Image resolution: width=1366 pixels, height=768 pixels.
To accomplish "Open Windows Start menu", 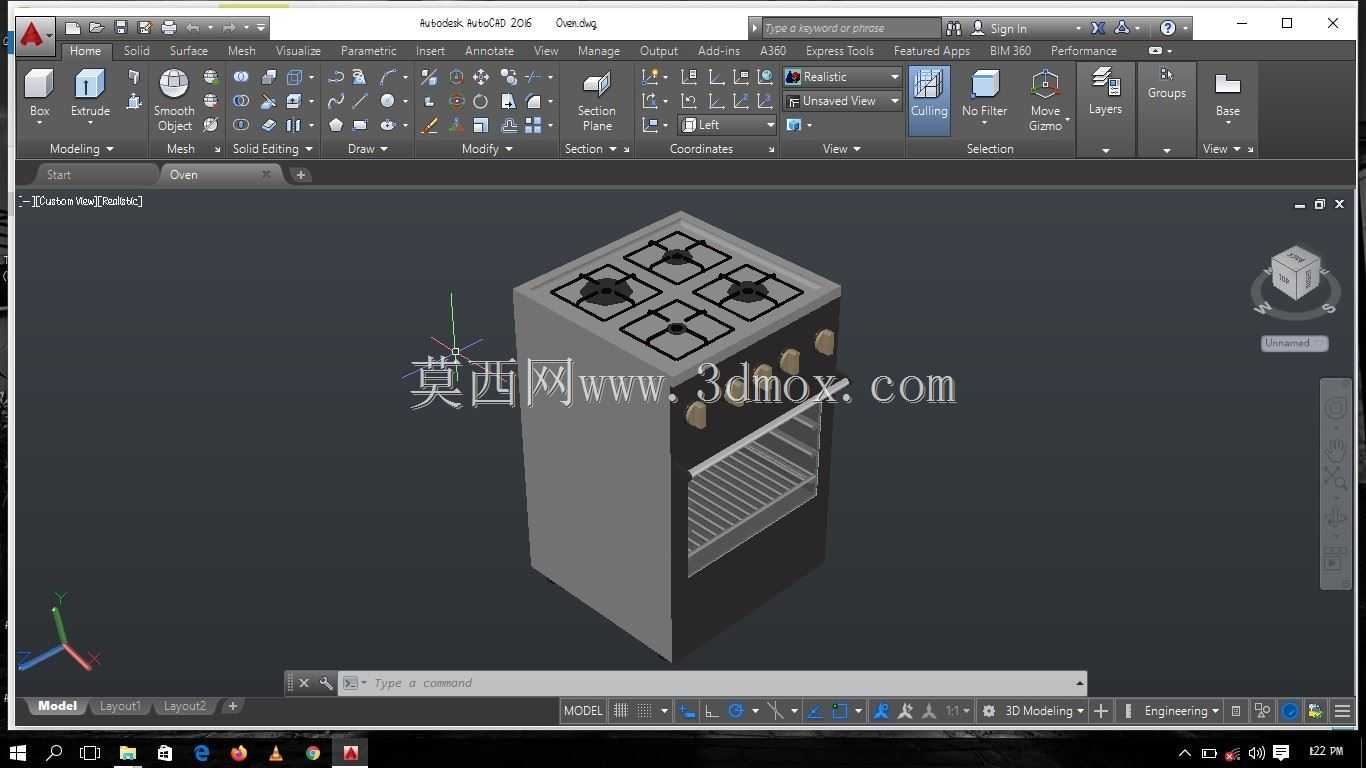I will (x=17, y=753).
